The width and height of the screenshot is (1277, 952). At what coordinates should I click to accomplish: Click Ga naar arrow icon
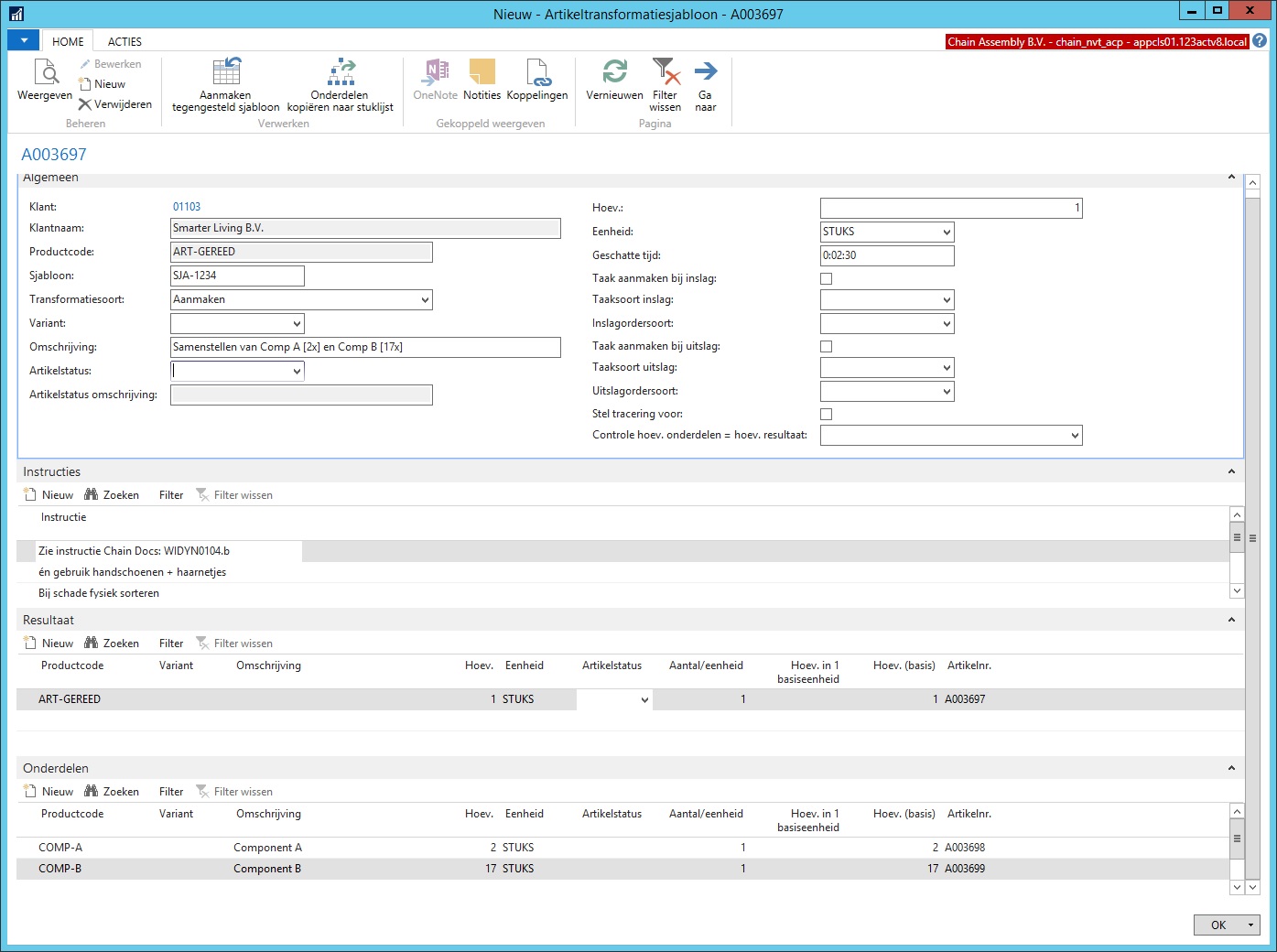705,71
